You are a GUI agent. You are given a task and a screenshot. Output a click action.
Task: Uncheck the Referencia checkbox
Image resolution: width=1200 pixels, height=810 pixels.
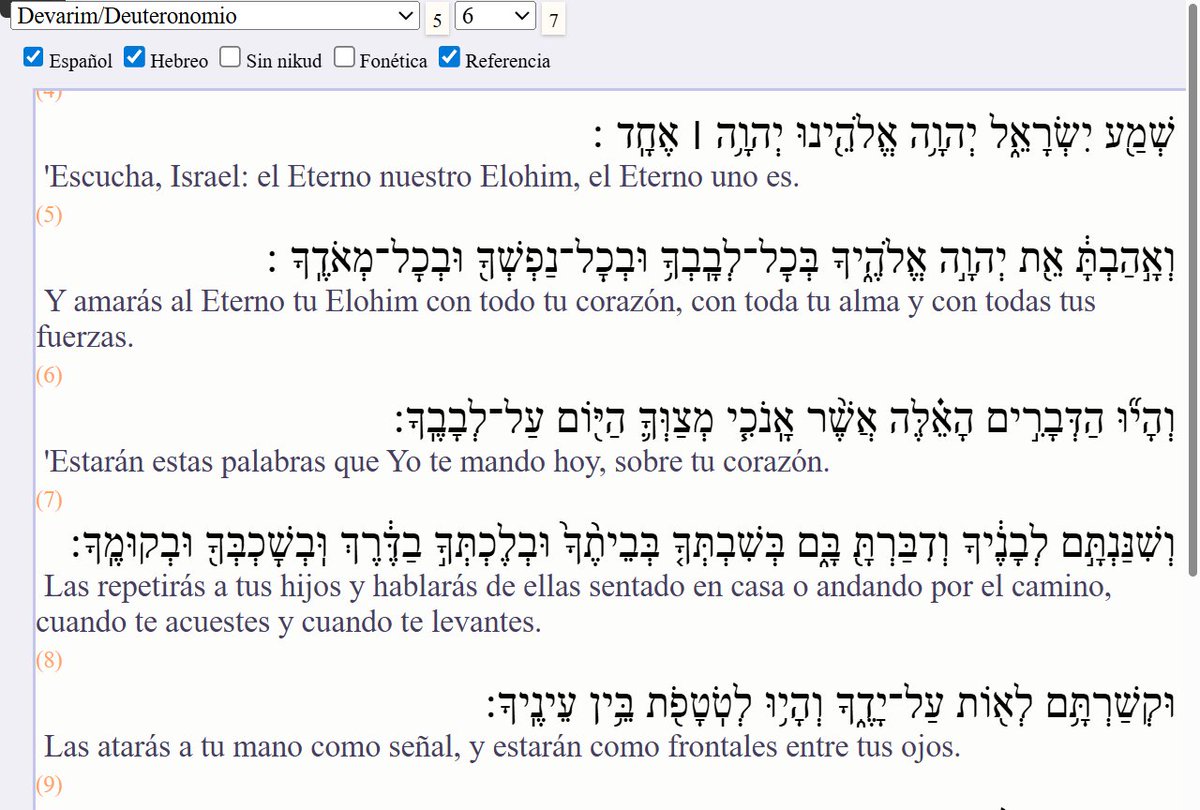click(449, 58)
